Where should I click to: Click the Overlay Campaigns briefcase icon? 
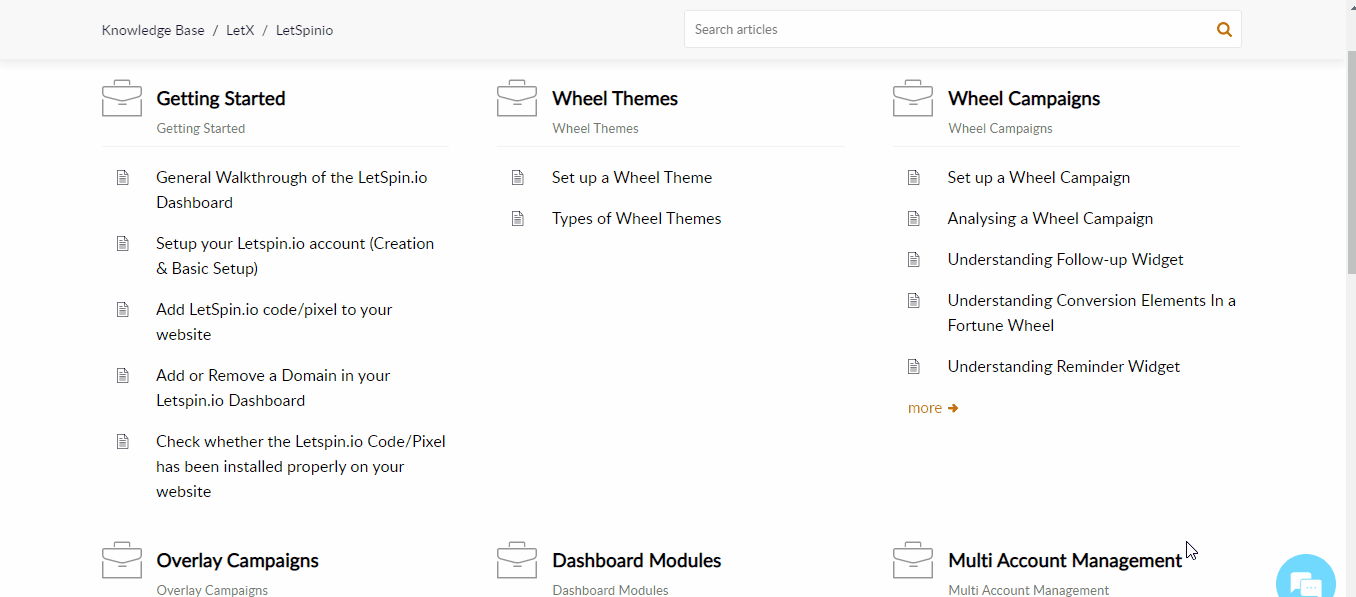122,560
